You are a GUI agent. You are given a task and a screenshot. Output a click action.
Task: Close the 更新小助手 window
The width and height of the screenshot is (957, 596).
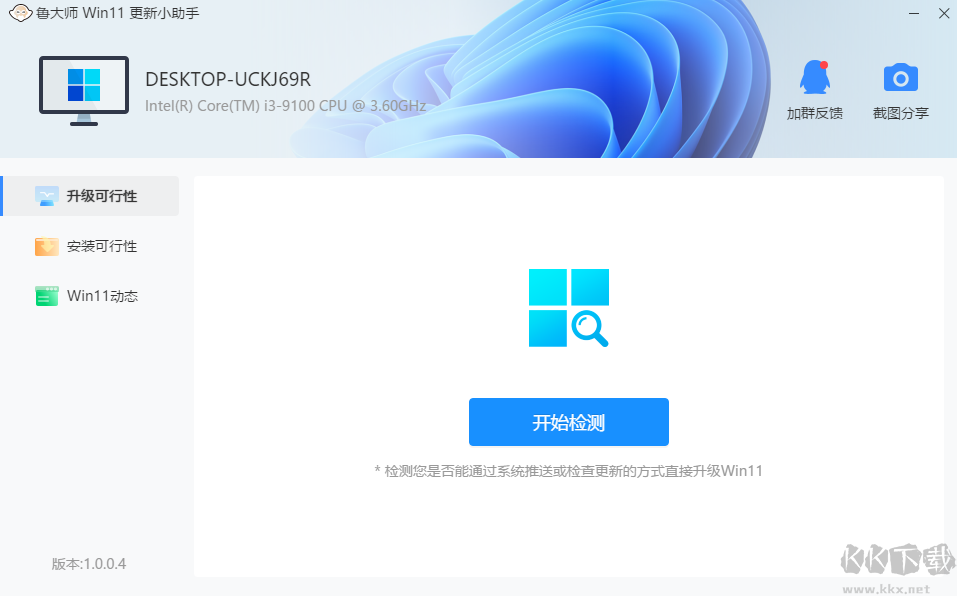coord(944,13)
